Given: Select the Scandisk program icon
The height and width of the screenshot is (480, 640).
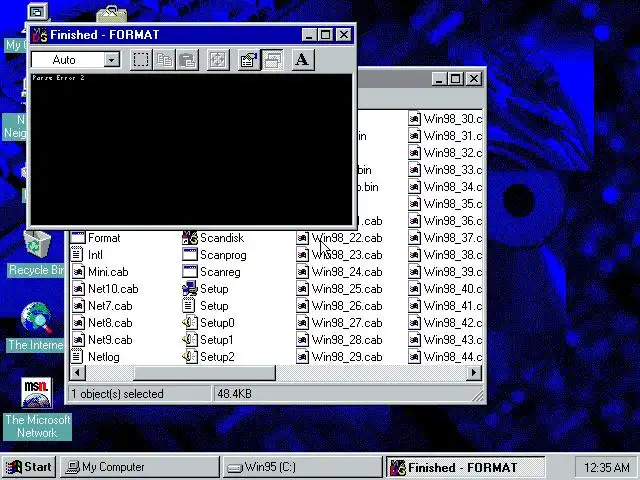Looking at the screenshot, I should (190, 238).
